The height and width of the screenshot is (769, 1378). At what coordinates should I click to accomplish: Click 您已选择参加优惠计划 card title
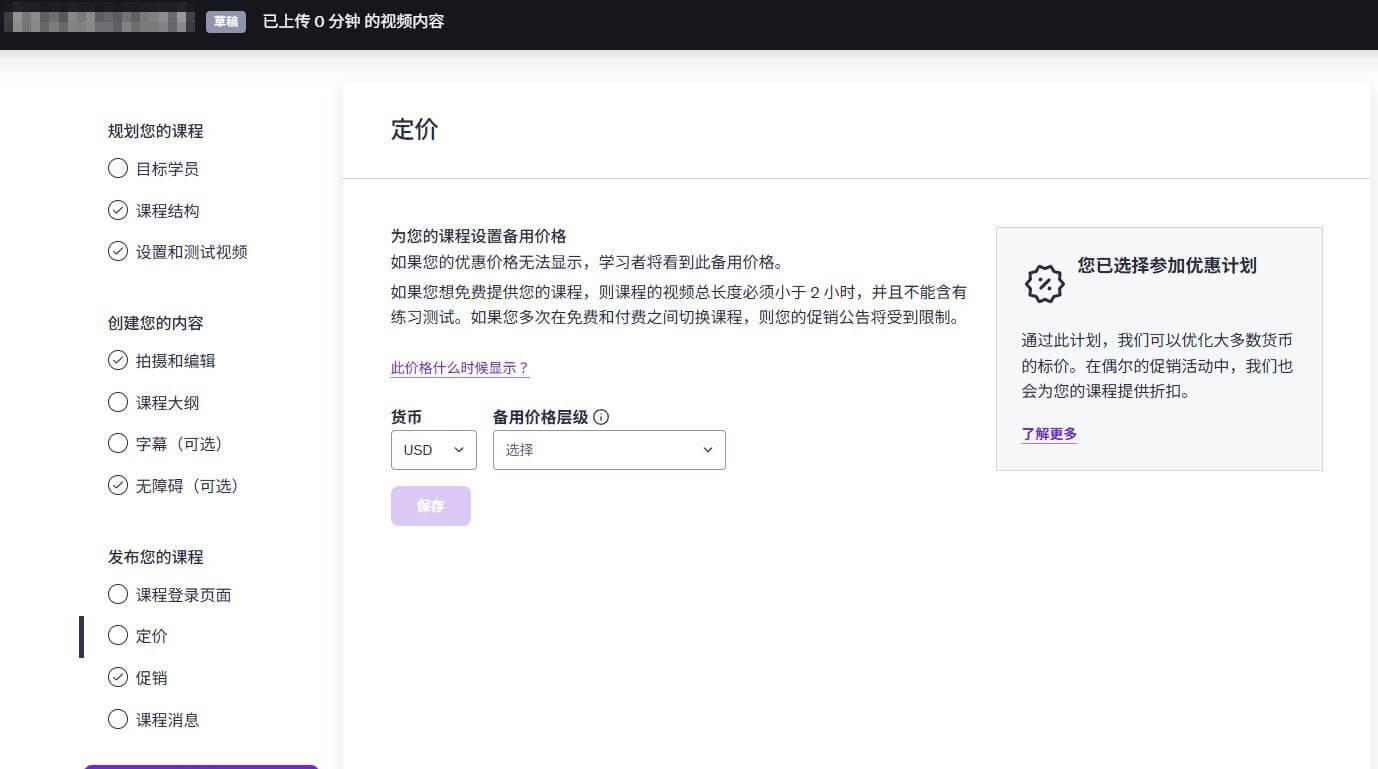(x=1167, y=265)
